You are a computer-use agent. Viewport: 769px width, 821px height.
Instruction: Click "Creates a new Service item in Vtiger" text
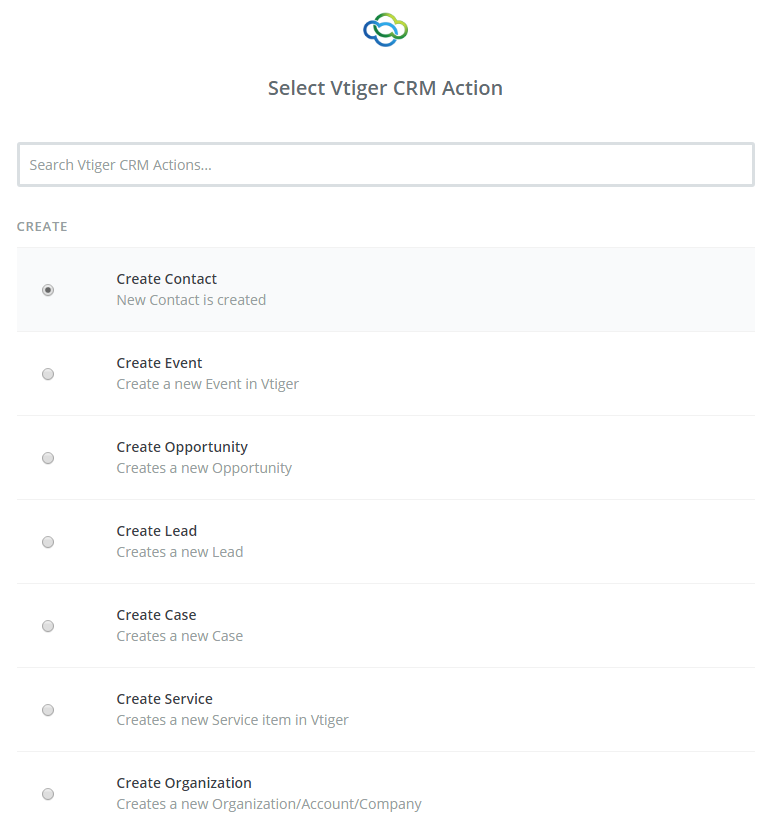(x=232, y=720)
